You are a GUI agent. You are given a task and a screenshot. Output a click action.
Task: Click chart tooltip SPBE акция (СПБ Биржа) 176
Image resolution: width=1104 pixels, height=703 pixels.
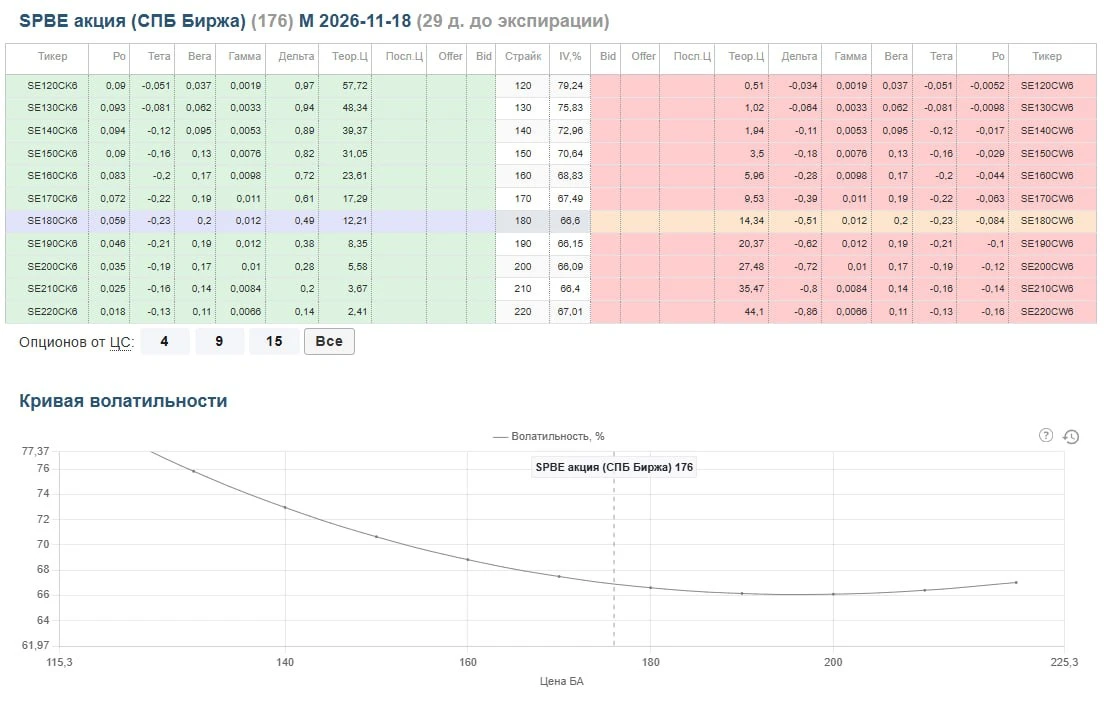(614, 467)
